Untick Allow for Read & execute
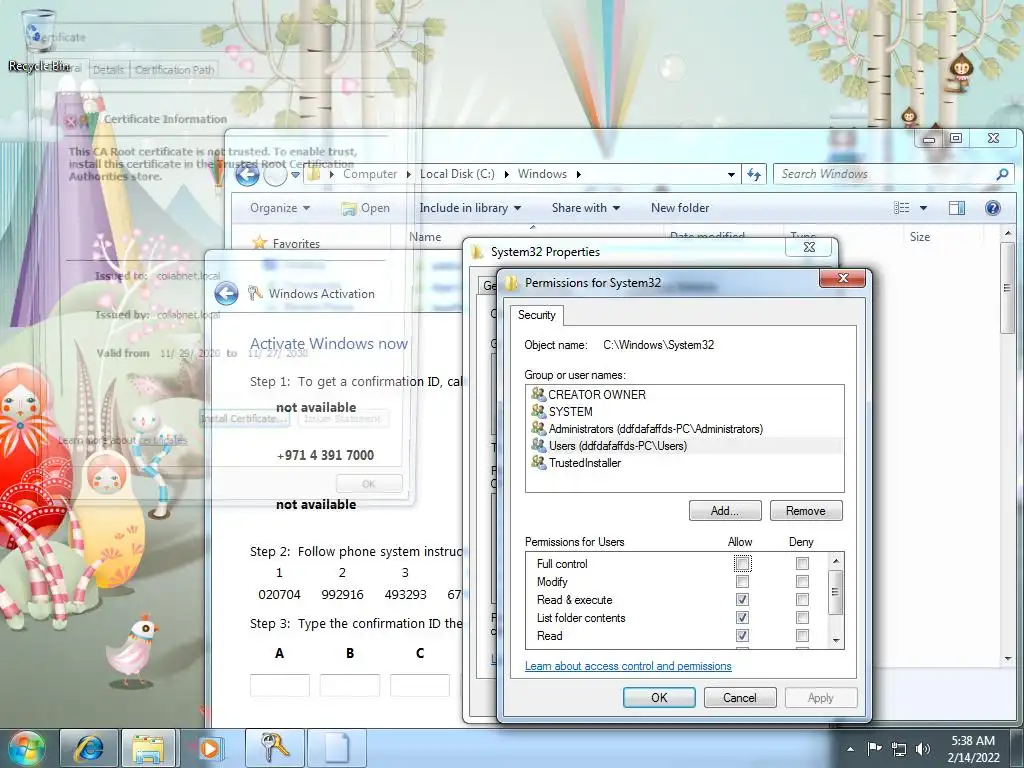The image size is (1024, 768). tap(743, 600)
